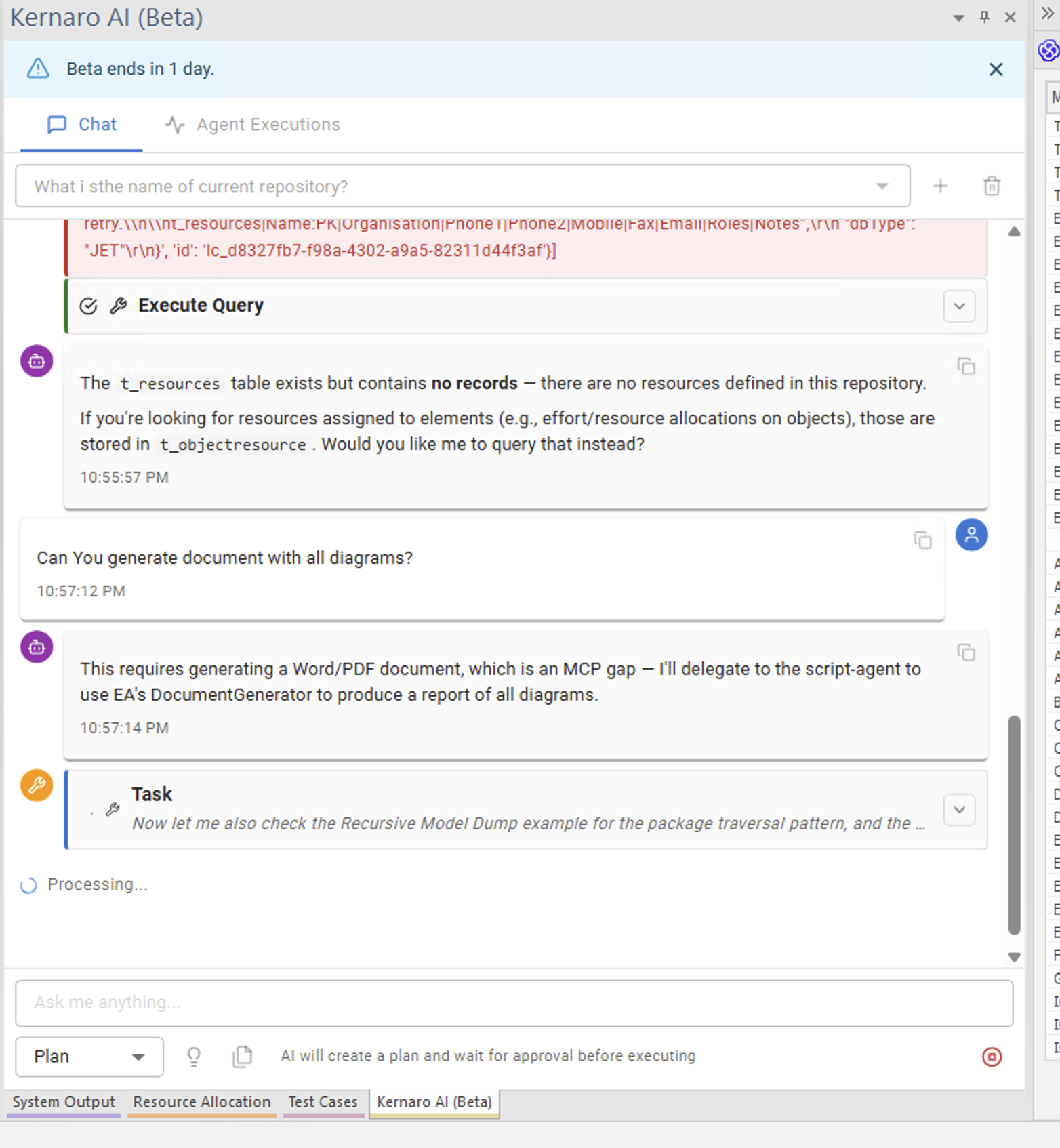Click the Processing spinner icon
The width and height of the screenshot is (1060, 1148).
click(28, 885)
